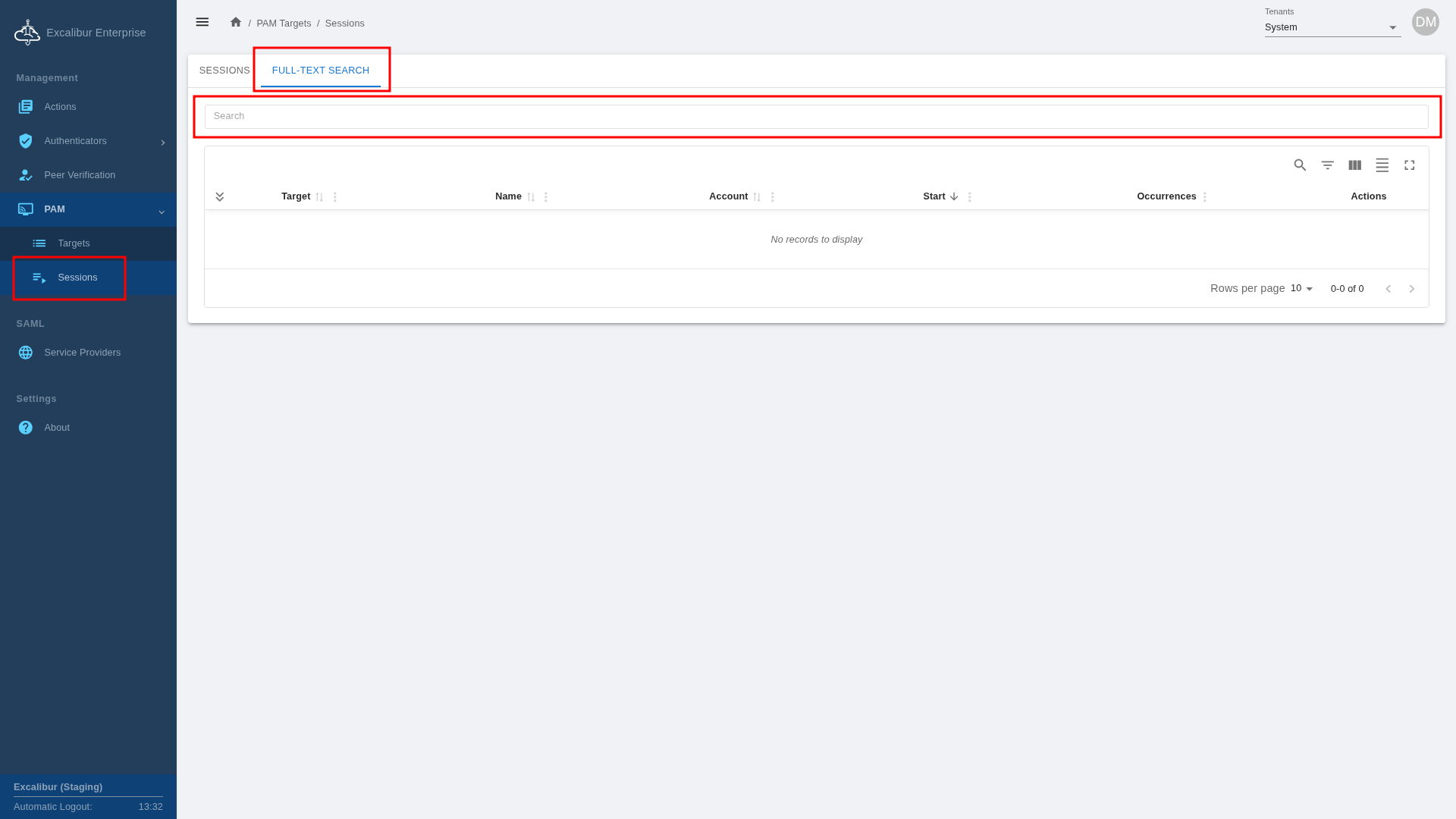Open rows per page dropdown
This screenshot has width=1456, height=819.
pos(1301,289)
